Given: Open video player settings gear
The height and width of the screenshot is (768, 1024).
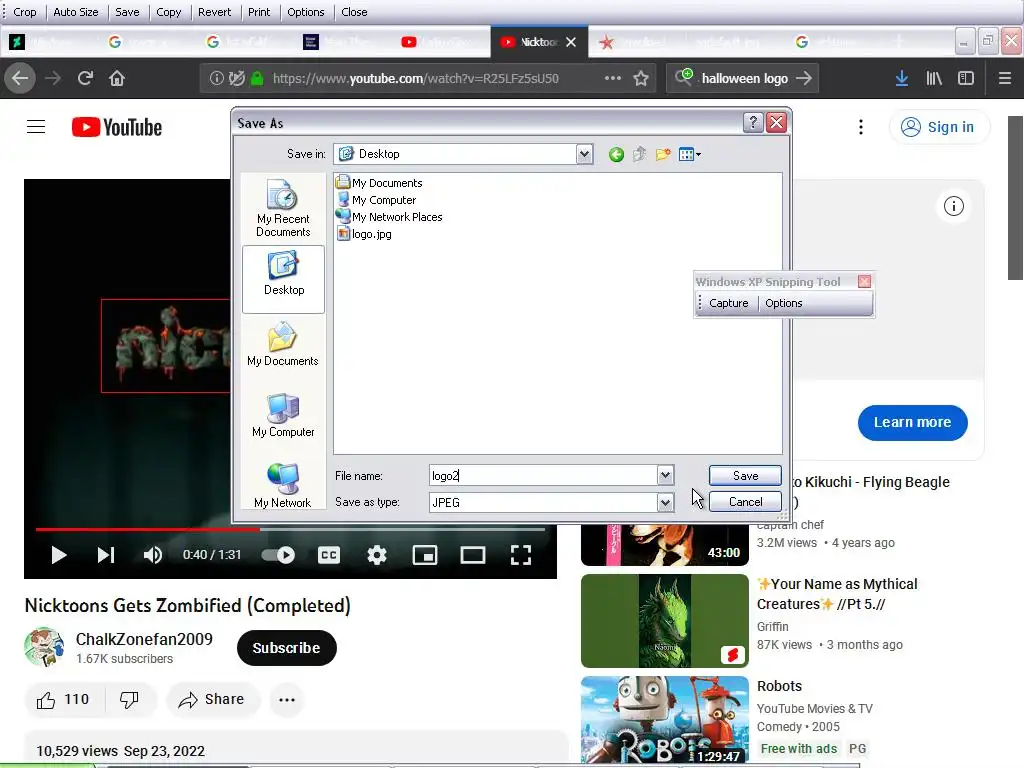Looking at the screenshot, I should click(377, 555).
